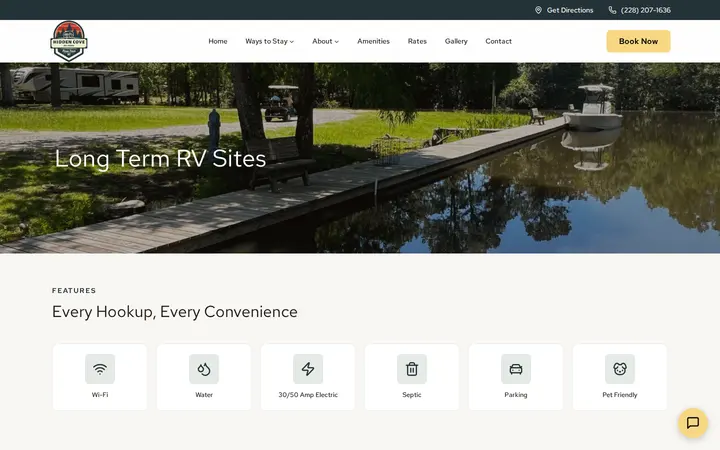Click the Get Directions link
The height and width of the screenshot is (450, 720).
click(x=570, y=10)
